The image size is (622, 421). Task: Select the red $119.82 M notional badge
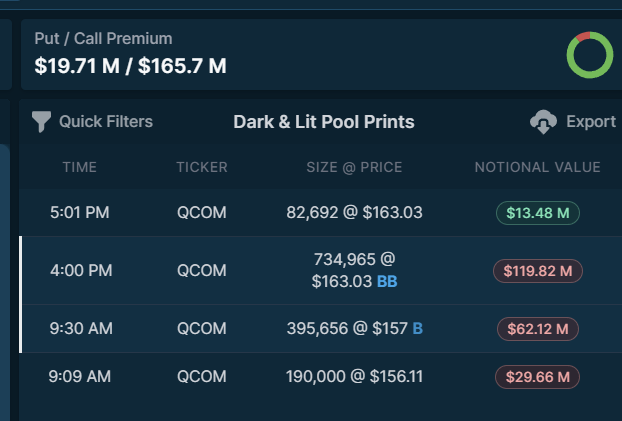[x=538, y=271]
